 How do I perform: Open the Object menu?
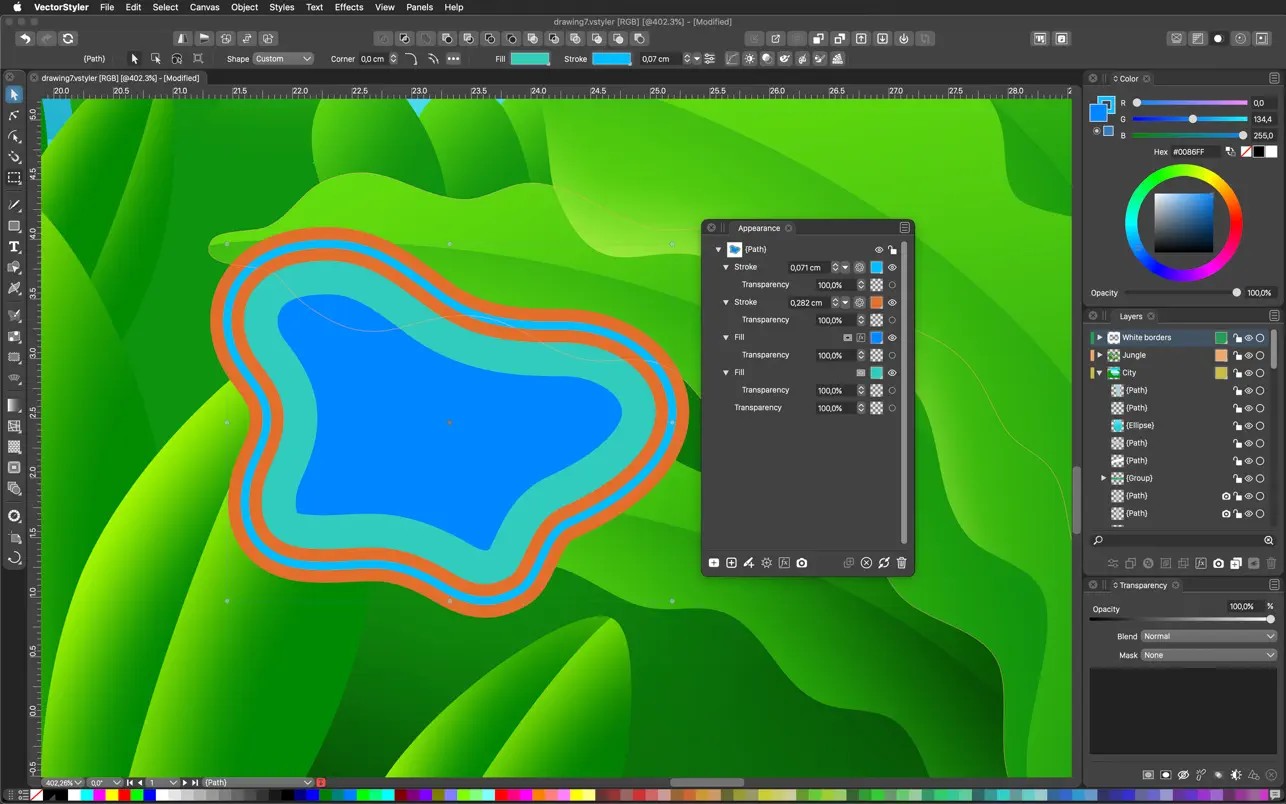245,7
